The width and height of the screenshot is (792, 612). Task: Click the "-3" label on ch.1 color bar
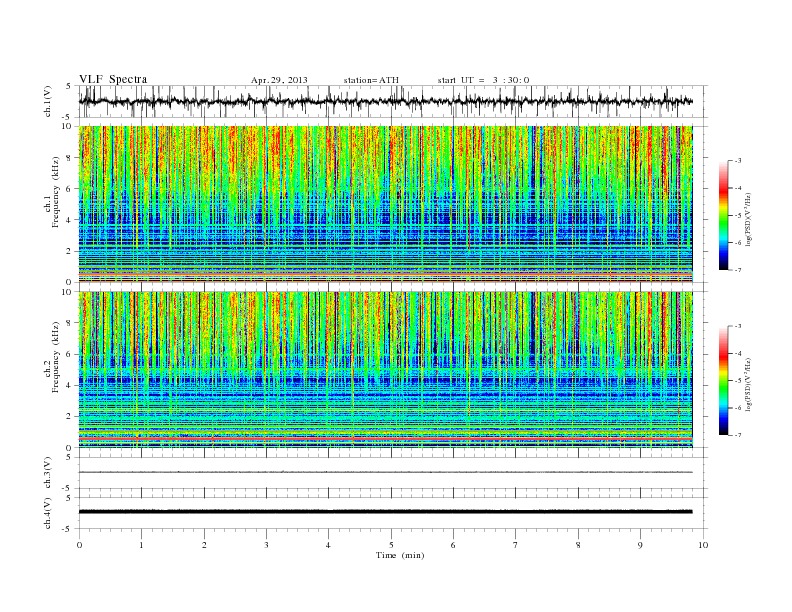point(738,161)
